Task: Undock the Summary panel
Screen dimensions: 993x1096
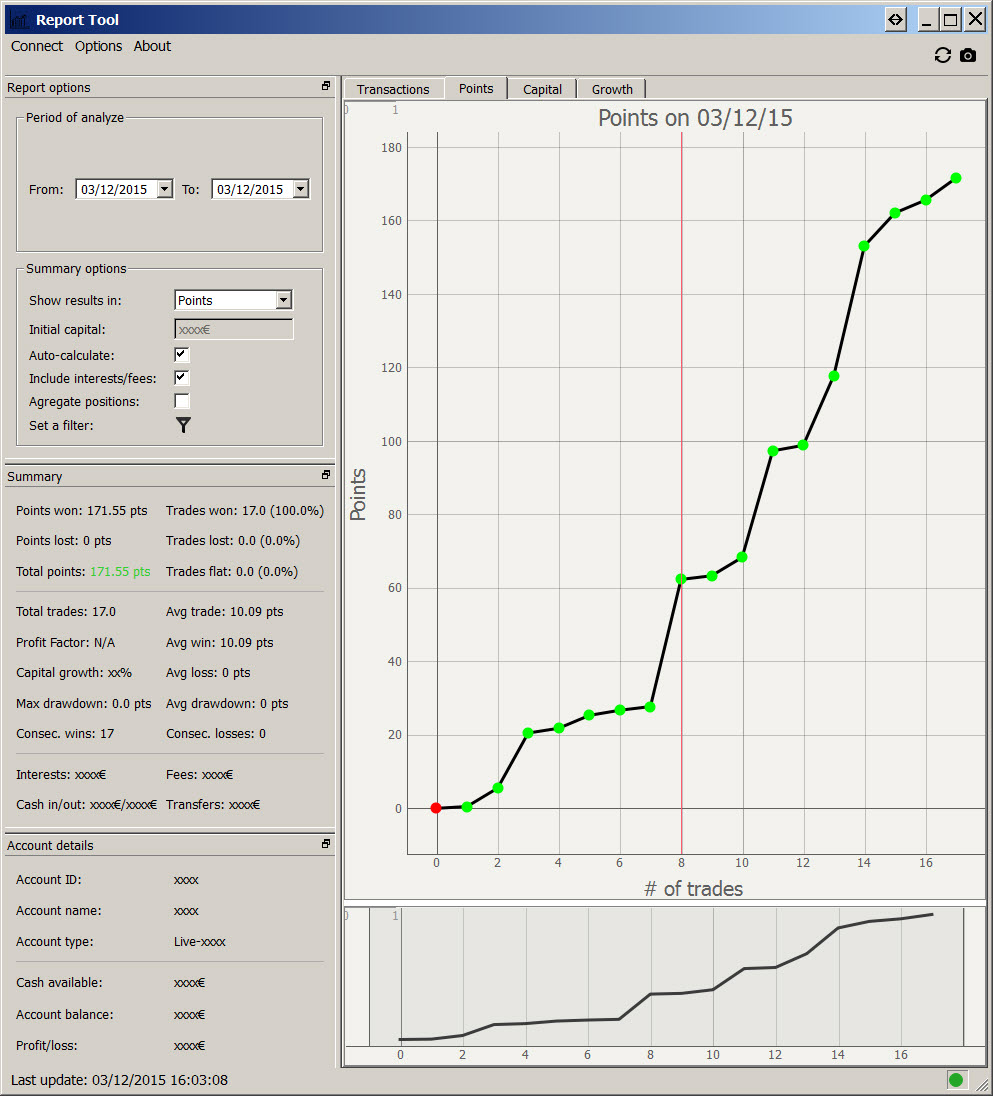Action: click(326, 475)
